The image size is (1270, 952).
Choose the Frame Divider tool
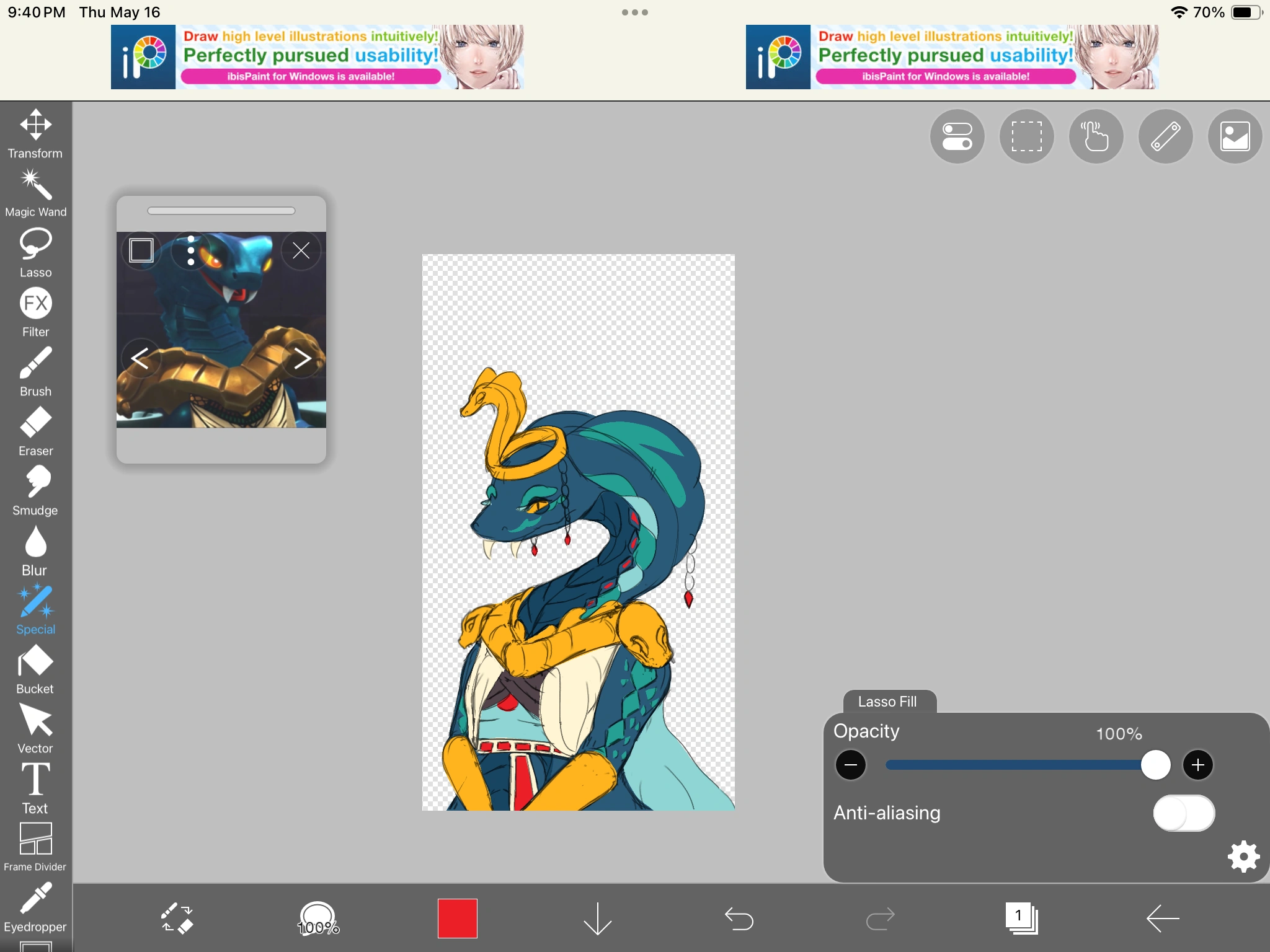35,847
